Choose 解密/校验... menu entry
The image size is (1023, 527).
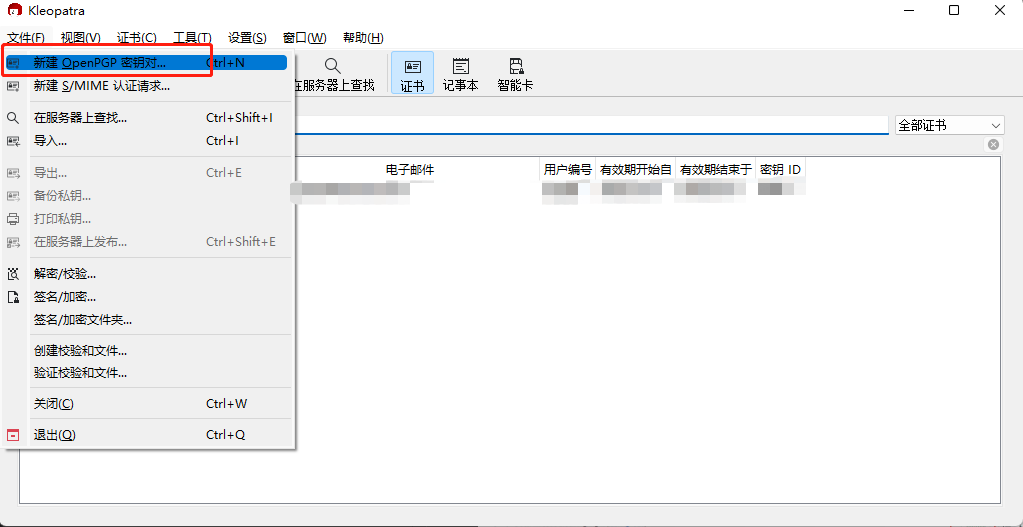click(147, 274)
